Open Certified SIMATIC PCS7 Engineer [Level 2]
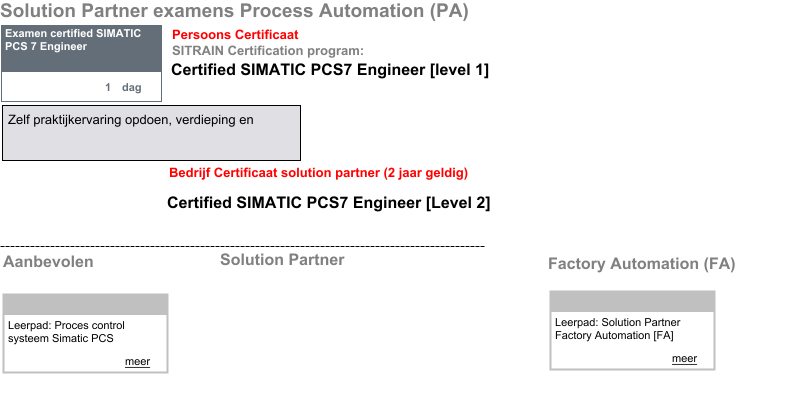The width and height of the screenshot is (798, 400). click(328, 203)
